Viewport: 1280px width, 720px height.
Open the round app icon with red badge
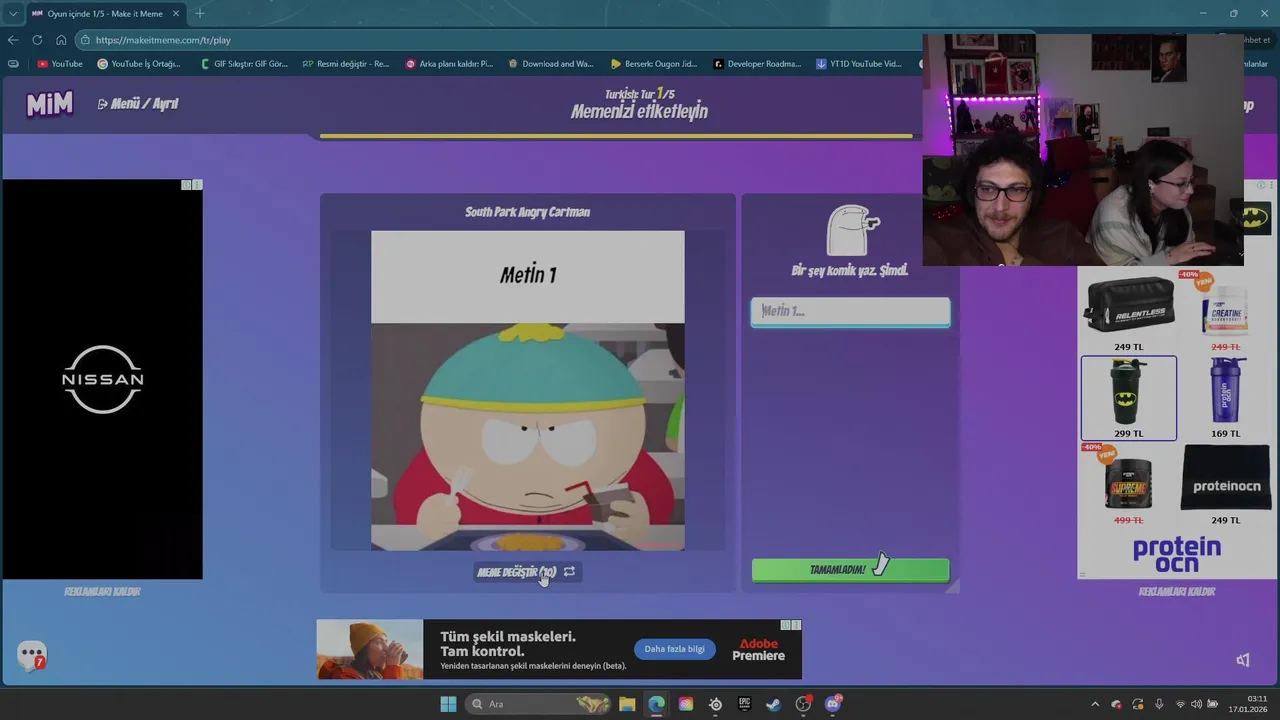click(x=803, y=704)
